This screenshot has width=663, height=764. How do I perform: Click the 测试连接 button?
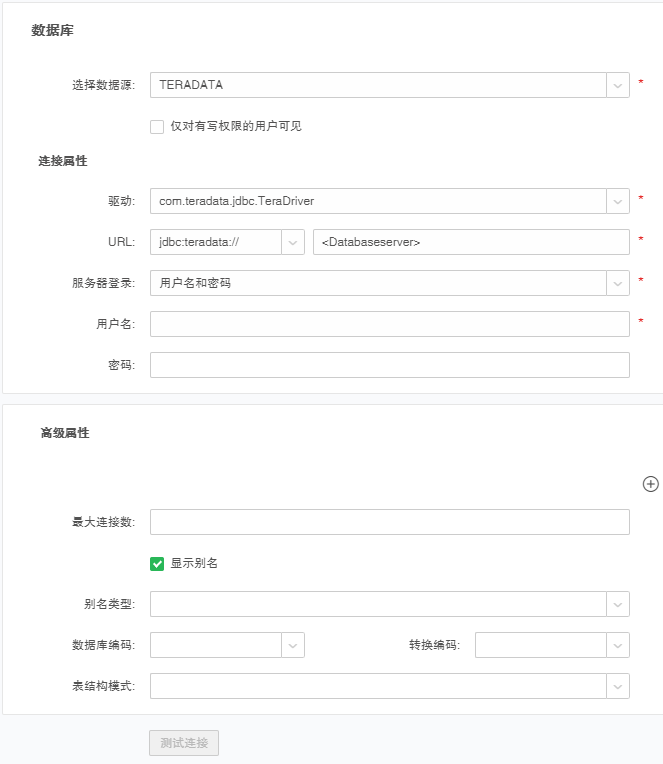click(184, 743)
